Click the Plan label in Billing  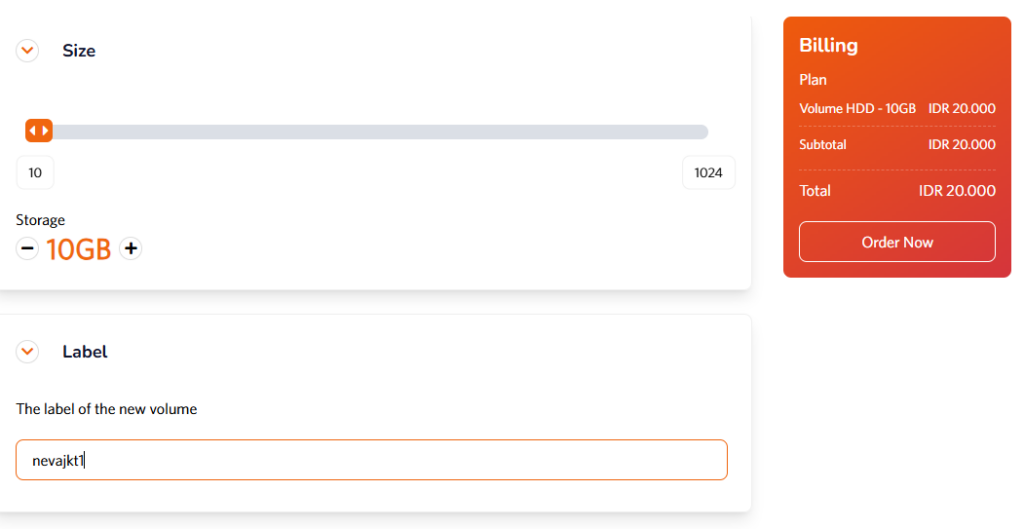tap(813, 80)
